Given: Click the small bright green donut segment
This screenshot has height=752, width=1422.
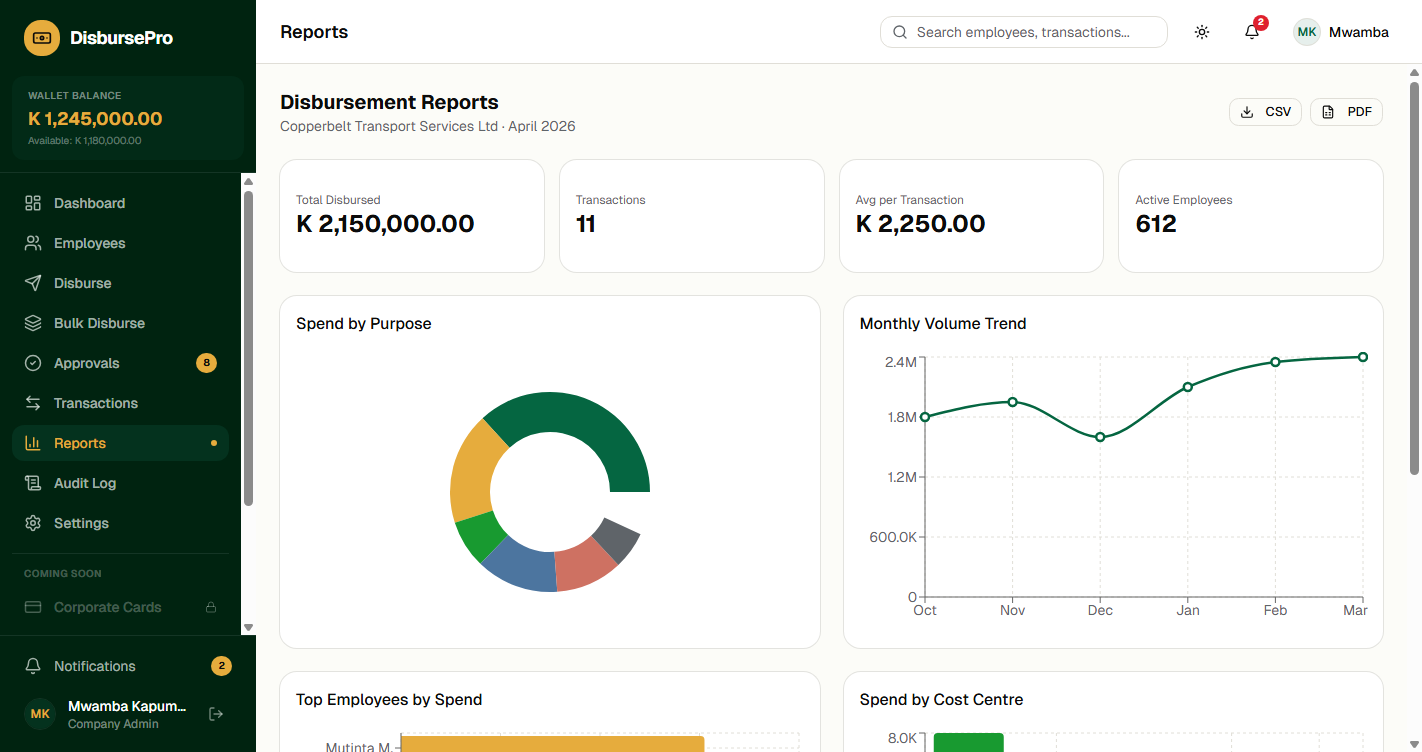Looking at the screenshot, I should [483, 535].
